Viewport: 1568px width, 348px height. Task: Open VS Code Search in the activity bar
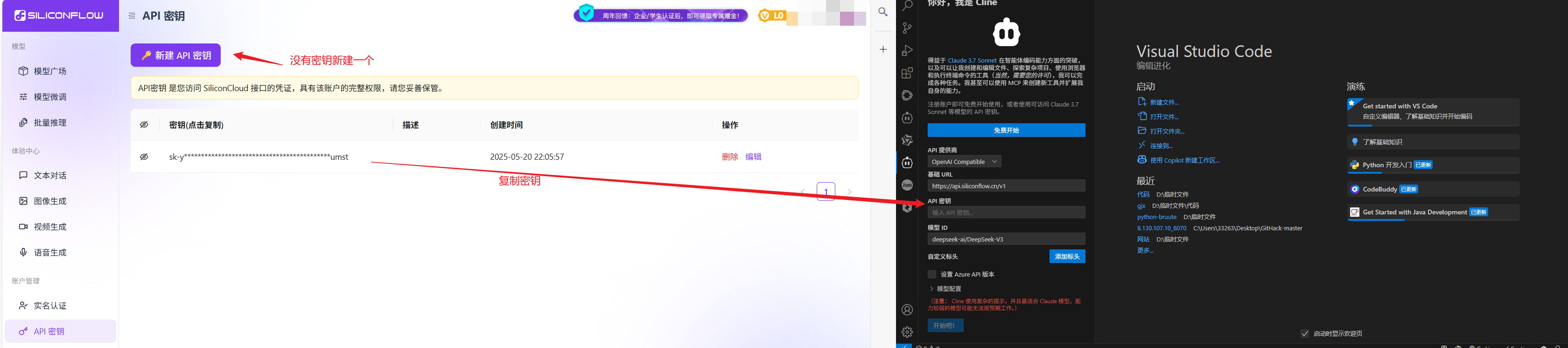(907, 6)
